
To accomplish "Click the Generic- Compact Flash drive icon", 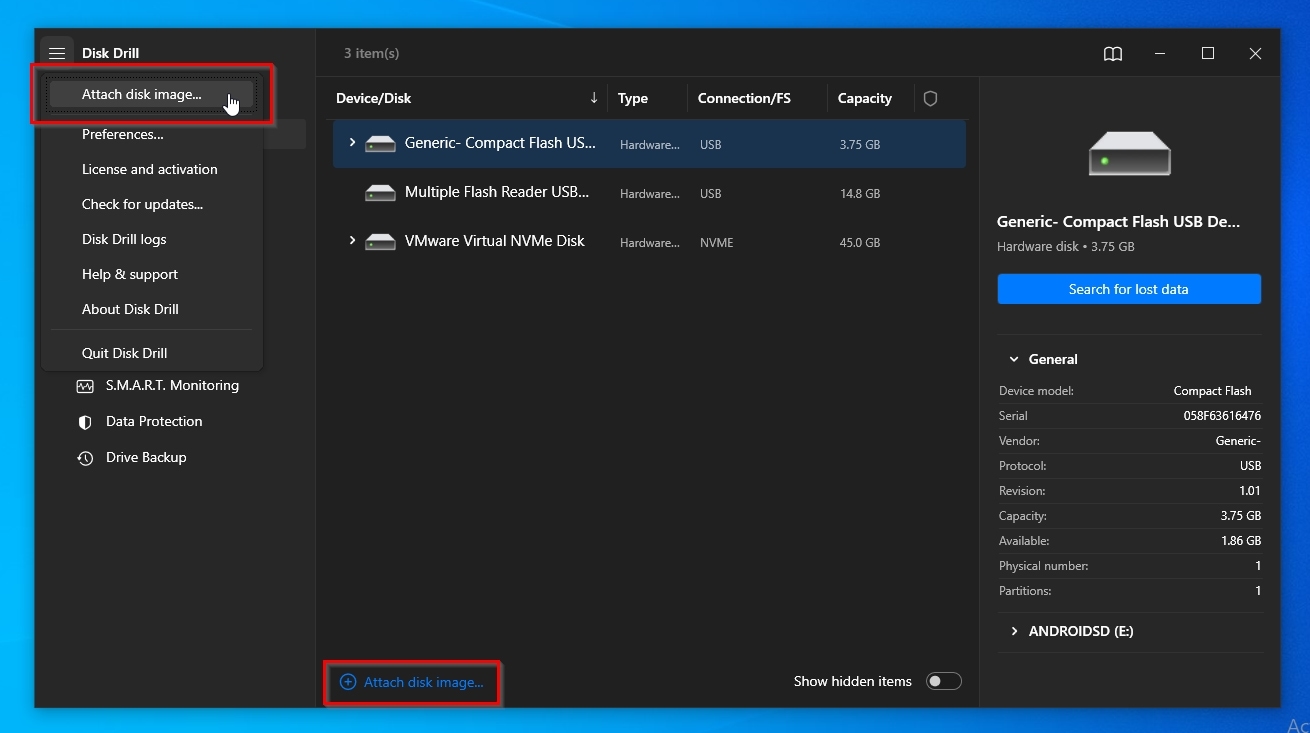I will pyautogui.click(x=380, y=143).
